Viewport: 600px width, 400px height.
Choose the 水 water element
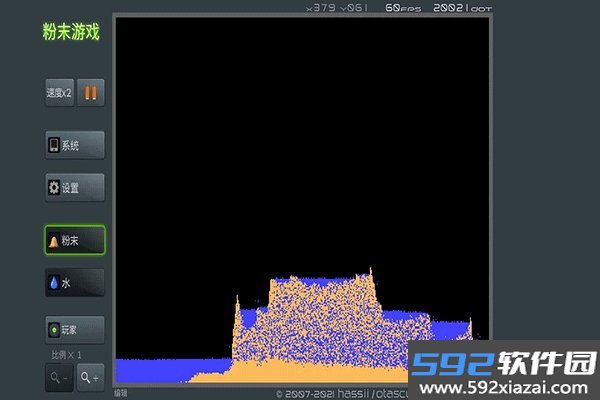tap(75, 283)
